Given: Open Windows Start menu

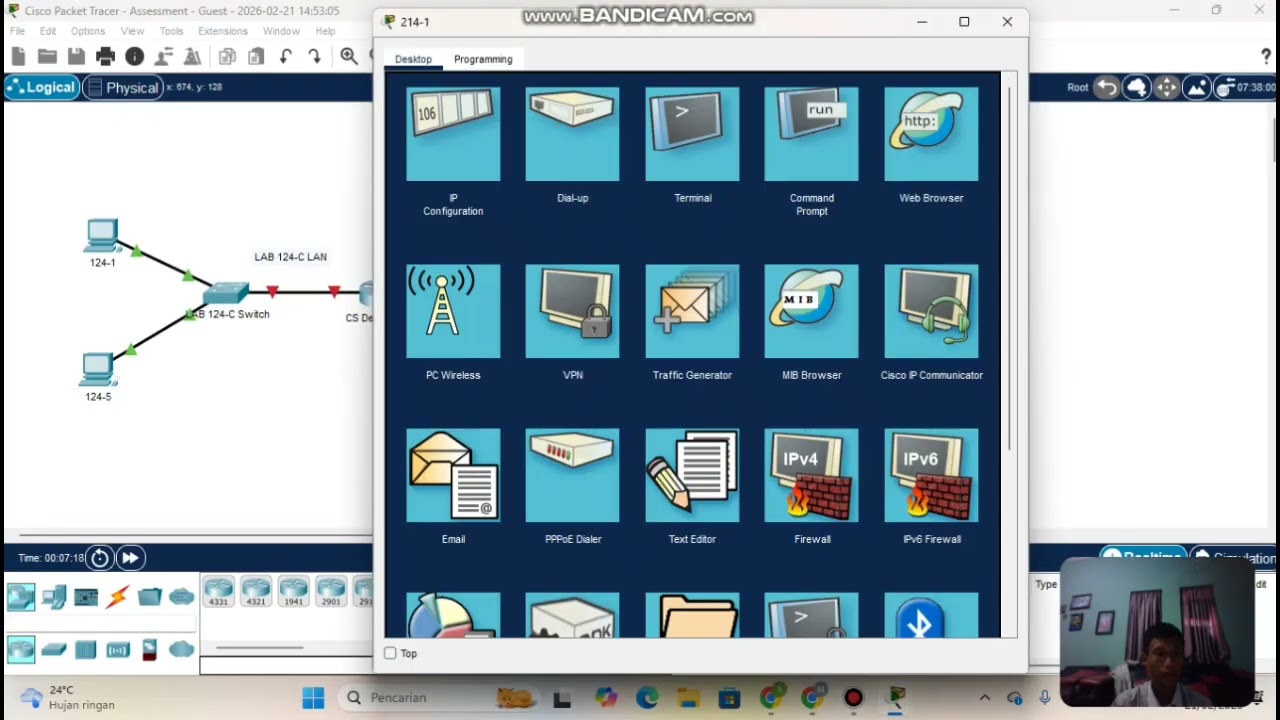Looking at the screenshot, I should [313, 697].
